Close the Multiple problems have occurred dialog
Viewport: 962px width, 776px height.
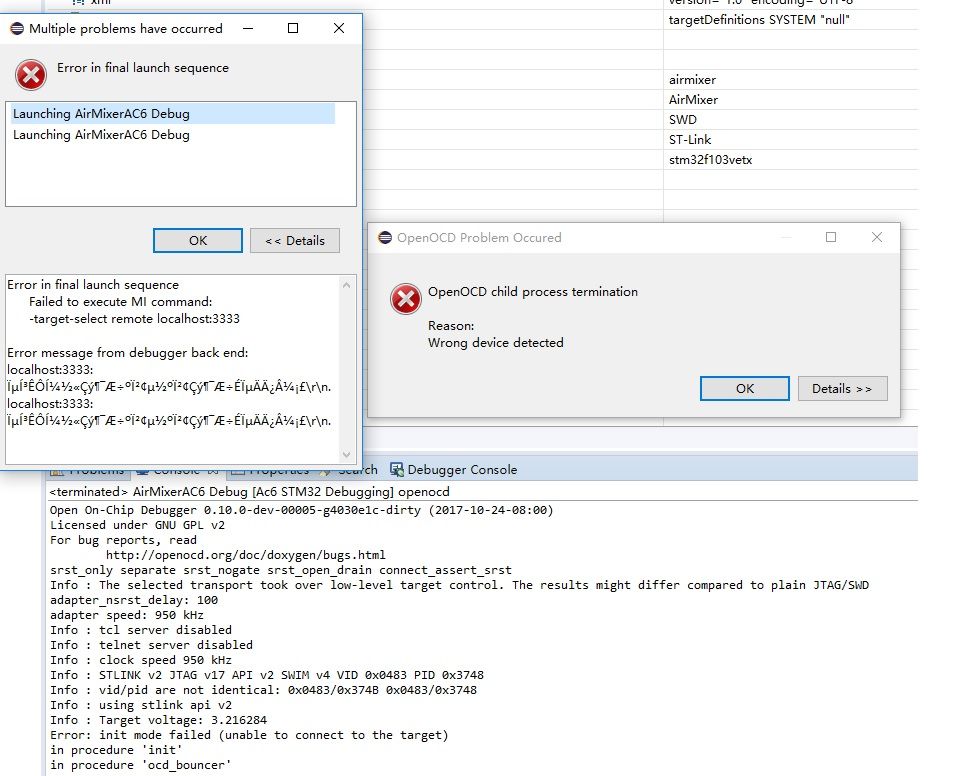coord(339,28)
